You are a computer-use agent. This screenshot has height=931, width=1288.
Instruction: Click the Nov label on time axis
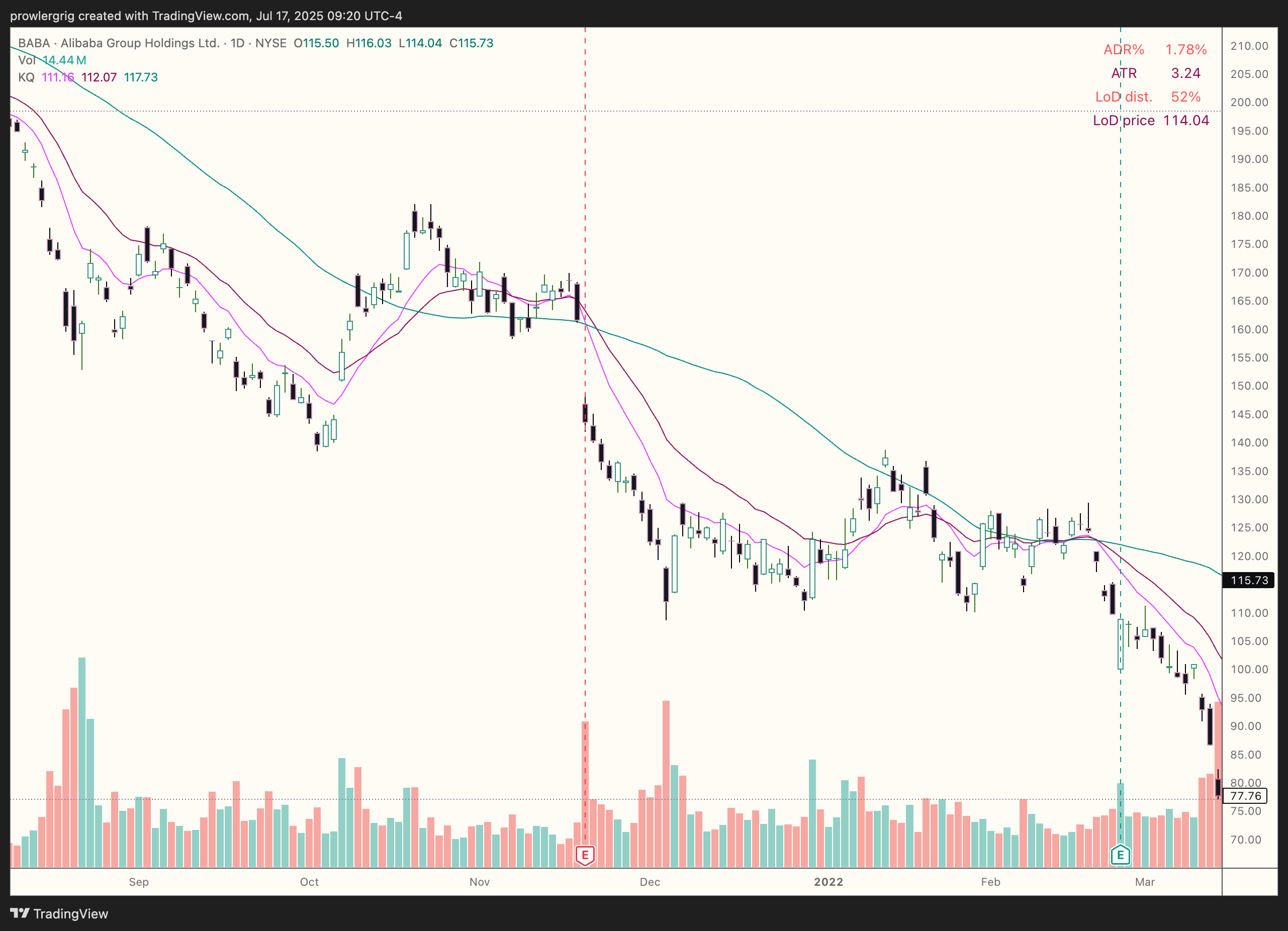pyautogui.click(x=479, y=882)
